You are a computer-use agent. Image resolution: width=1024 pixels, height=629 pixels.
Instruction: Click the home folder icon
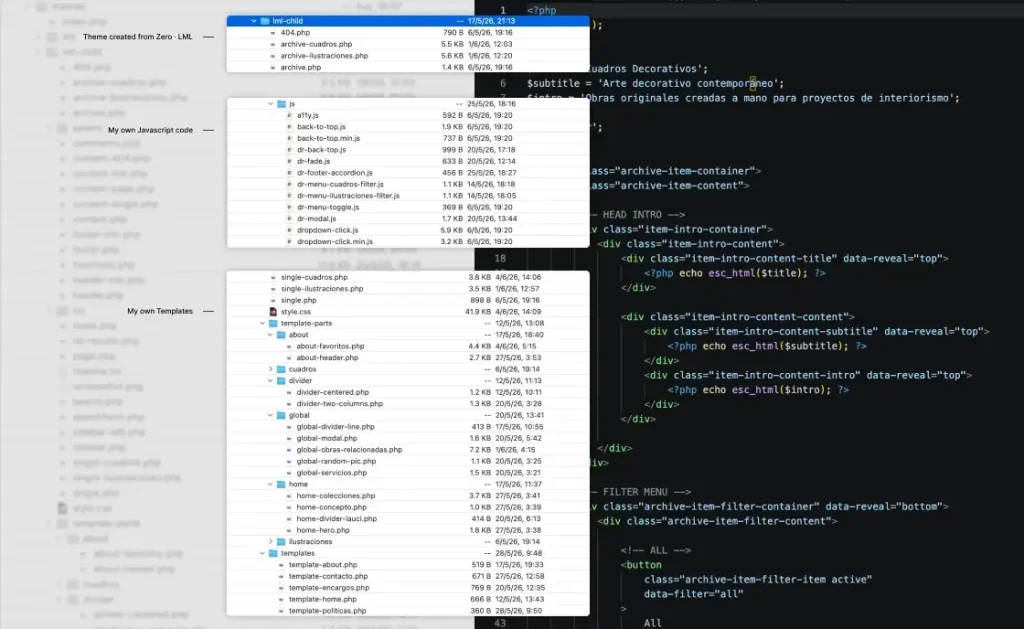pos(281,485)
